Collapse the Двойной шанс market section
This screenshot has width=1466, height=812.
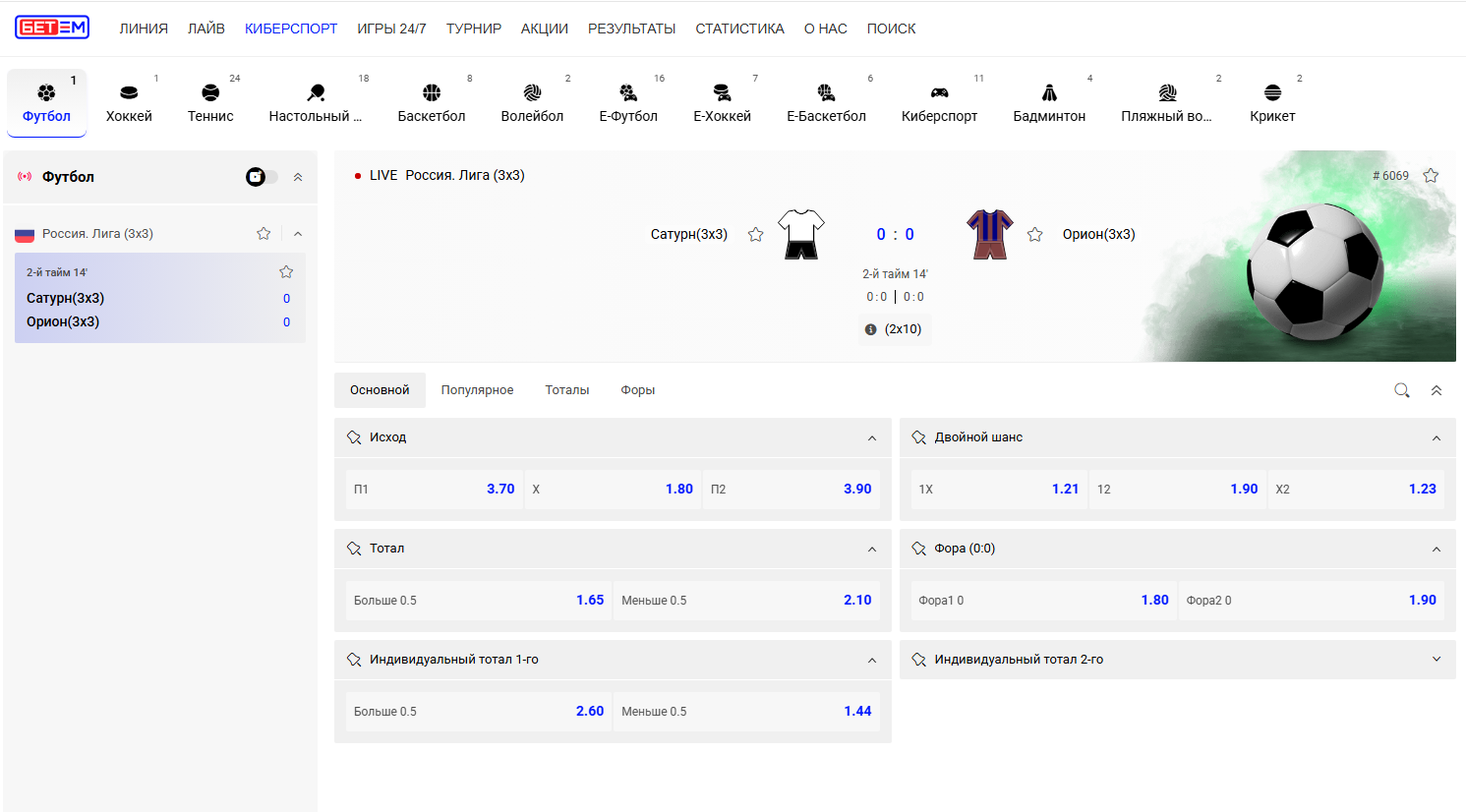[1437, 437]
